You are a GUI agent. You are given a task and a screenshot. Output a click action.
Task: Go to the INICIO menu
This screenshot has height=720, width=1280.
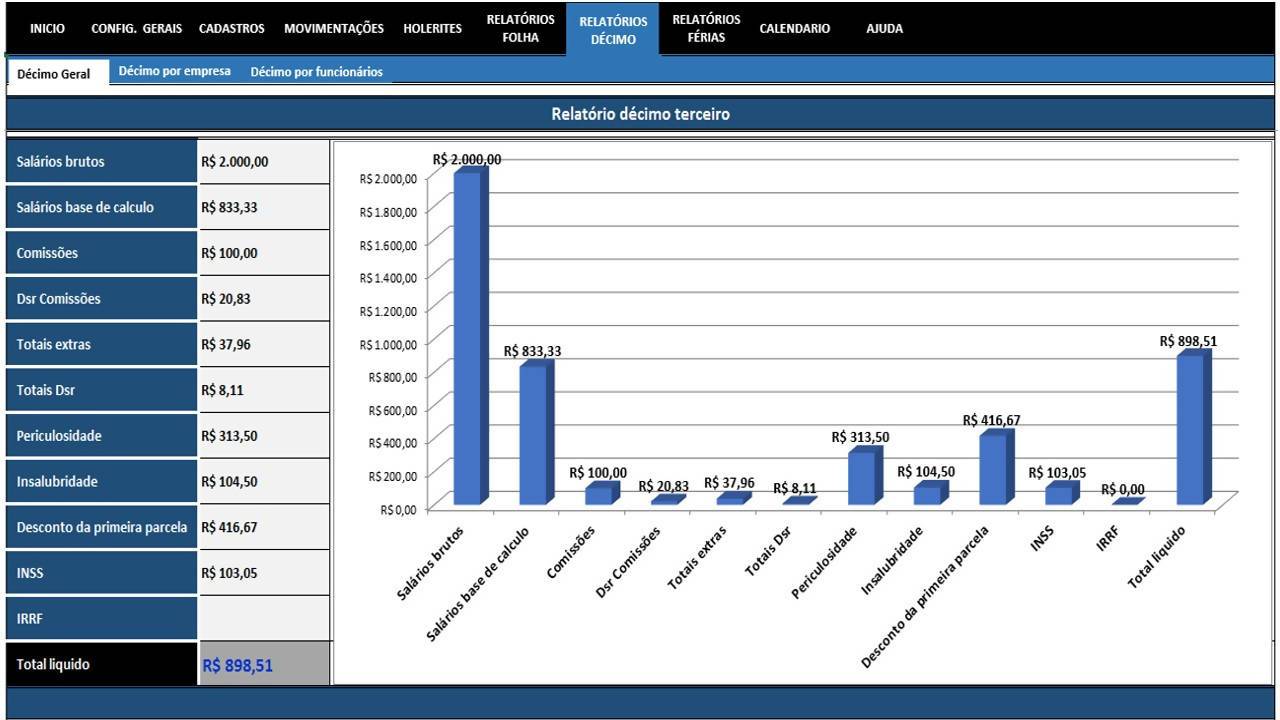[47, 29]
